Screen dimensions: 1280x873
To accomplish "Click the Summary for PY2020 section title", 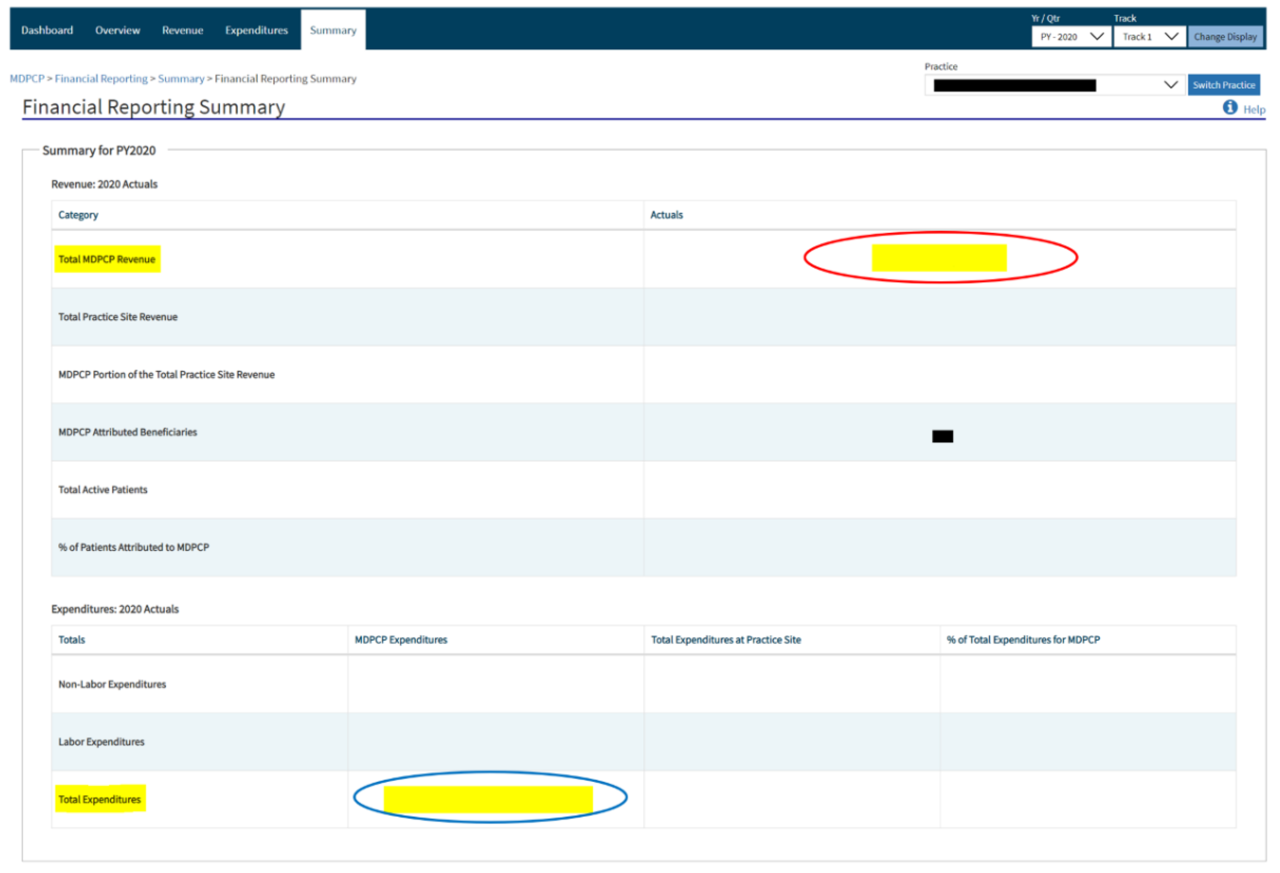I will coord(99,151).
